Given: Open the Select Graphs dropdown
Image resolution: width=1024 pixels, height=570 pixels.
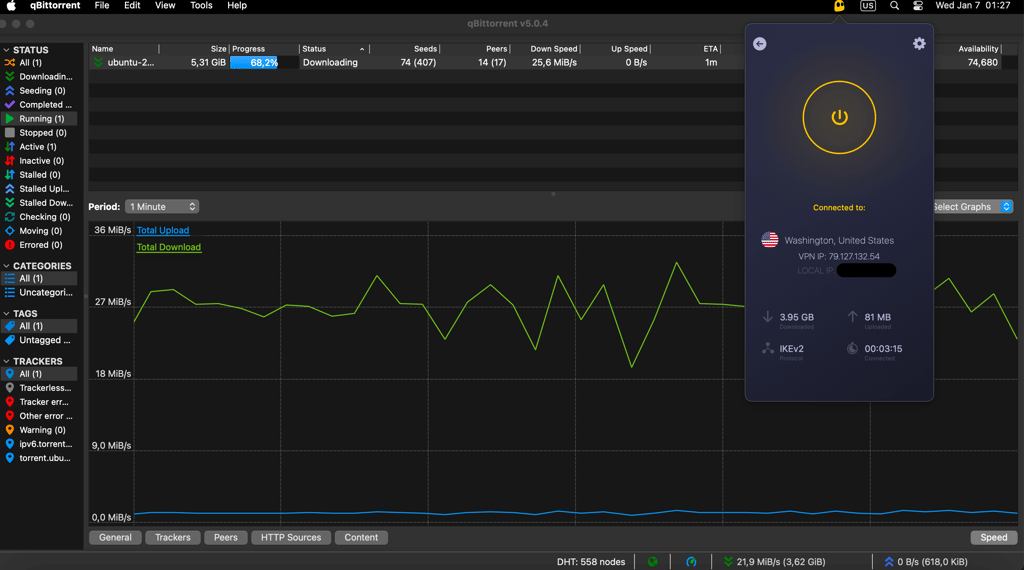Looking at the screenshot, I should click(973, 206).
